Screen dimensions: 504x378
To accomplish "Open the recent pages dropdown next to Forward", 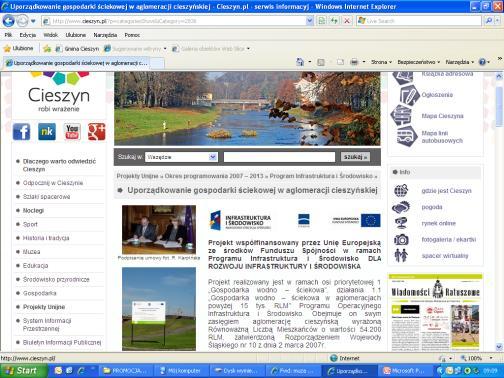I will click(x=33, y=21).
